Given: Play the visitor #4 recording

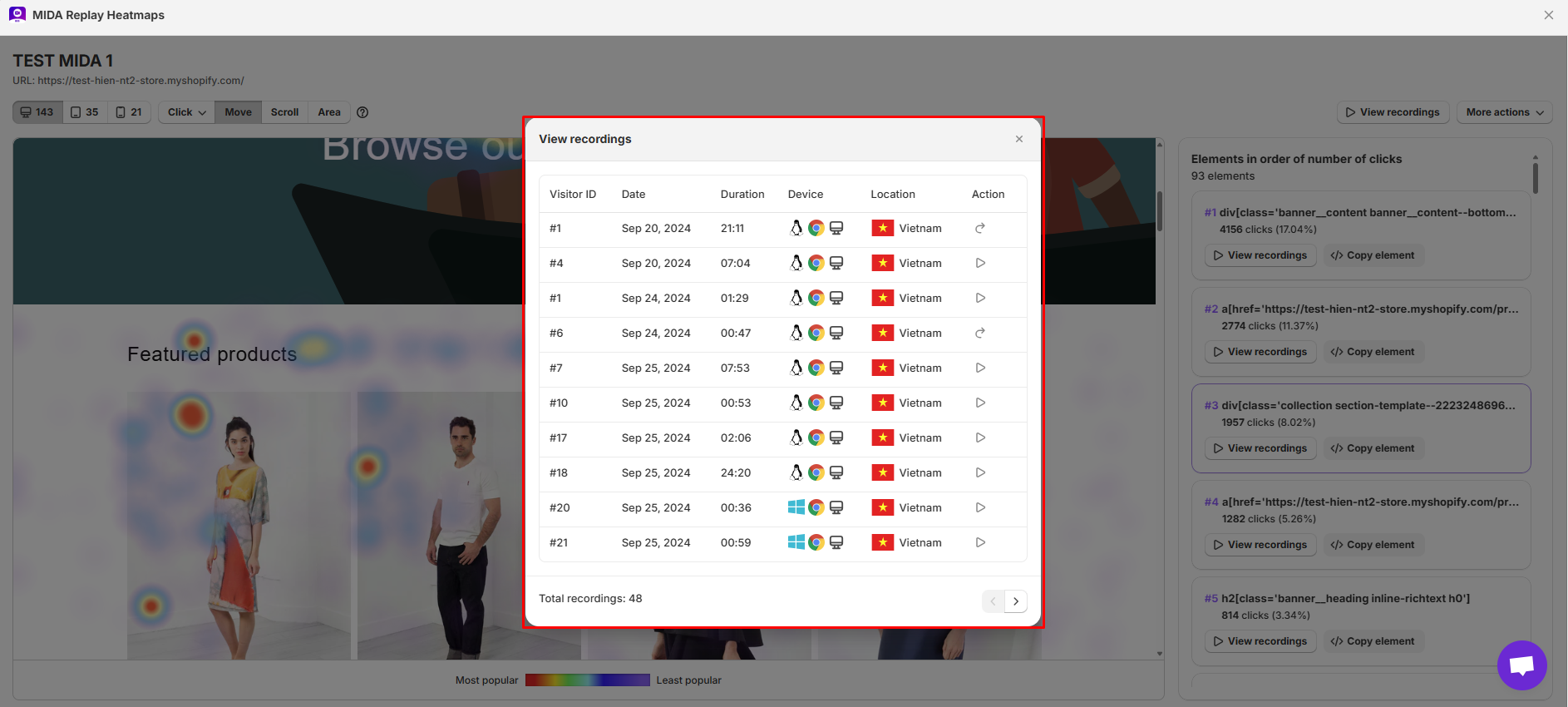Looking at the screenshot, I should 980,263.
